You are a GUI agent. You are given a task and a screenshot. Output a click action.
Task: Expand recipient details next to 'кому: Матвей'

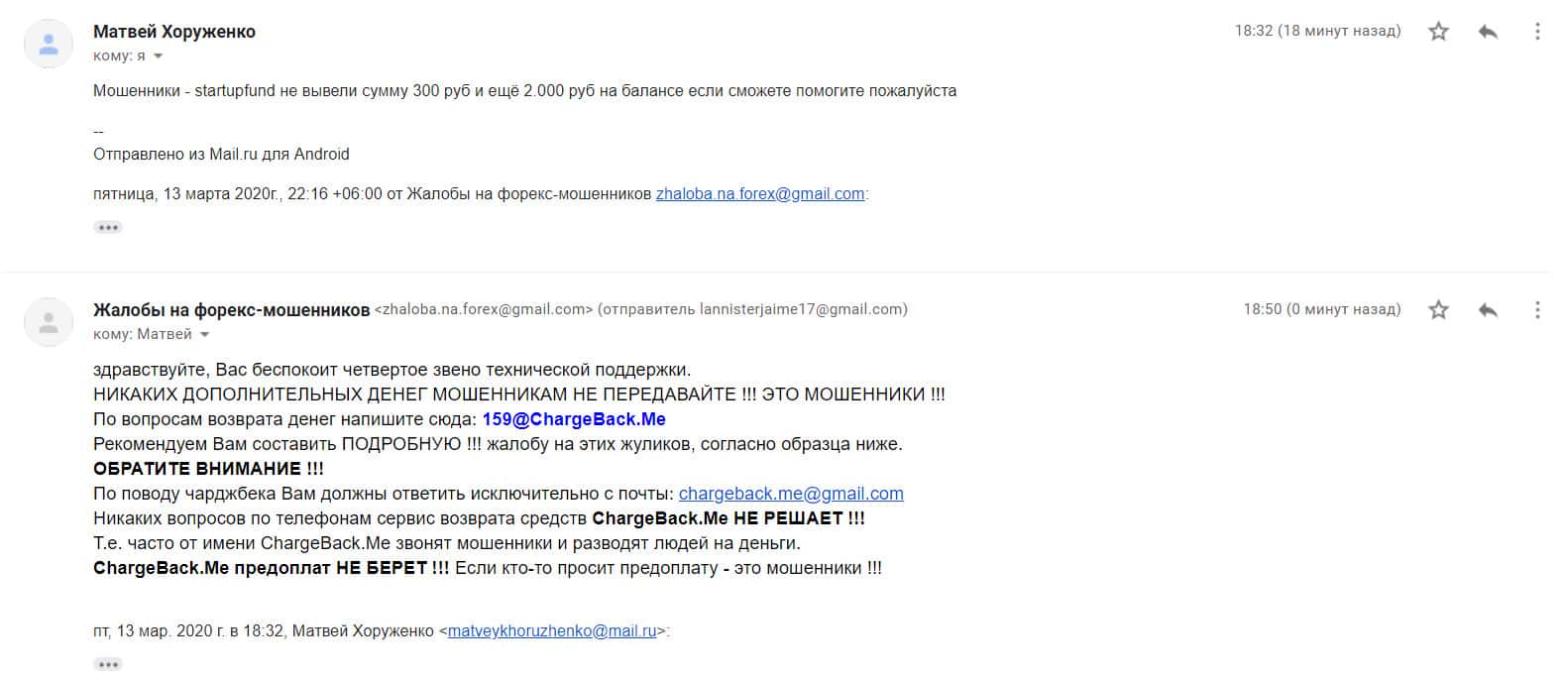(x=205, y=335)
